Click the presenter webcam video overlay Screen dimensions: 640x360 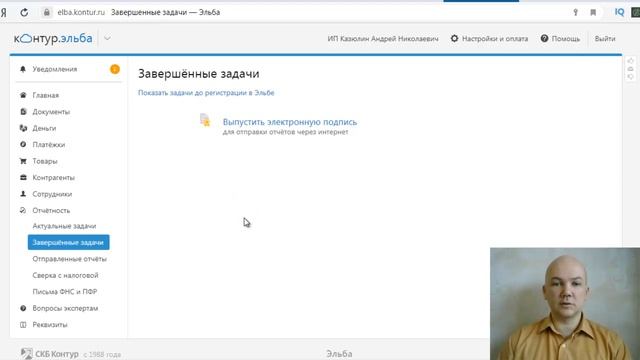565,304
